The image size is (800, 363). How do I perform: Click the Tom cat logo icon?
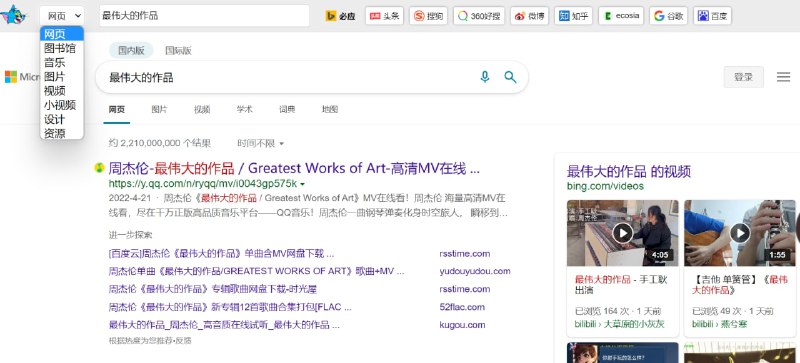tap(13, 15)
